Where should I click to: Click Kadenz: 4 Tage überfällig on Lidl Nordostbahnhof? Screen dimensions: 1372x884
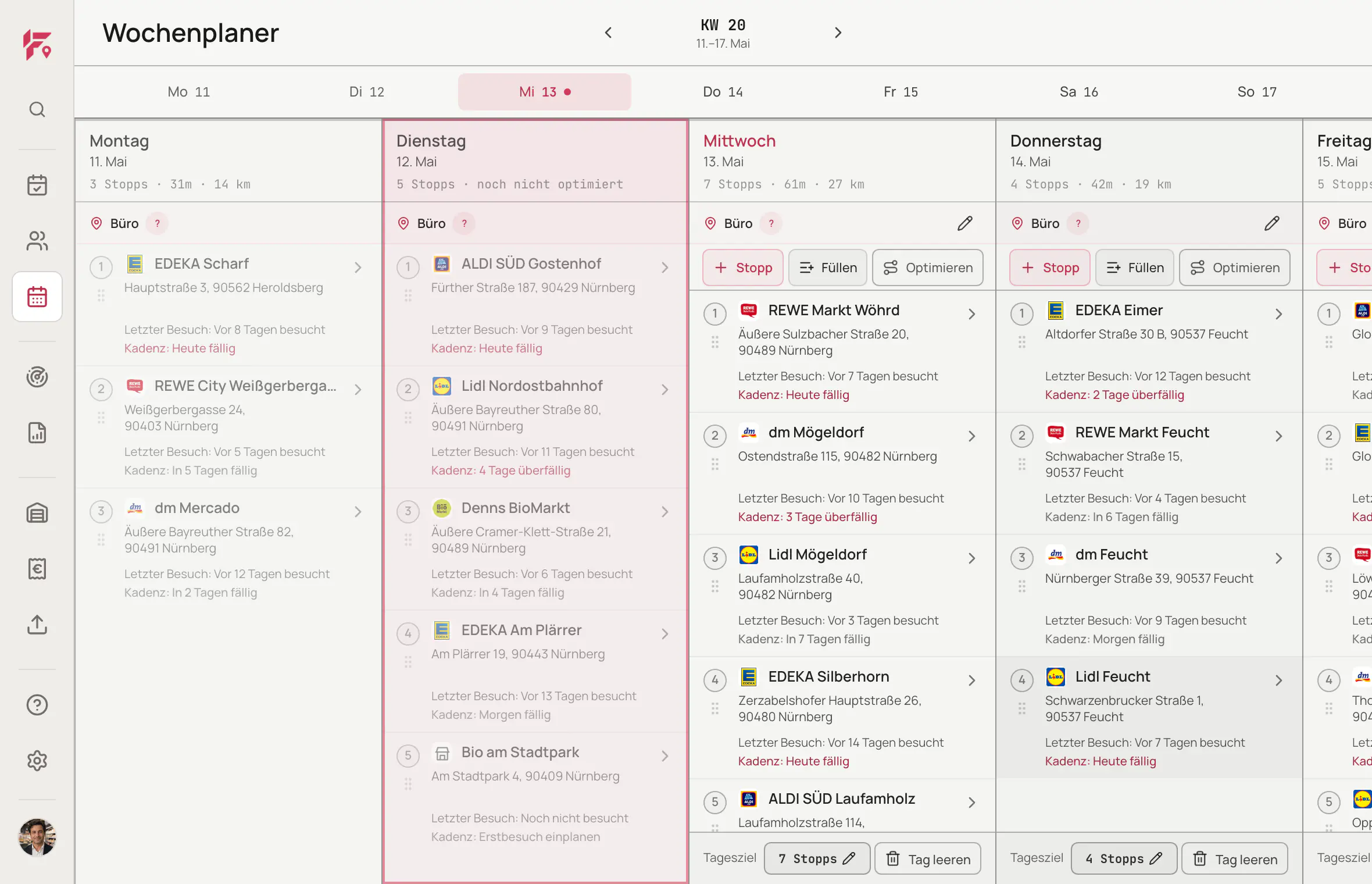coord(501,470)
